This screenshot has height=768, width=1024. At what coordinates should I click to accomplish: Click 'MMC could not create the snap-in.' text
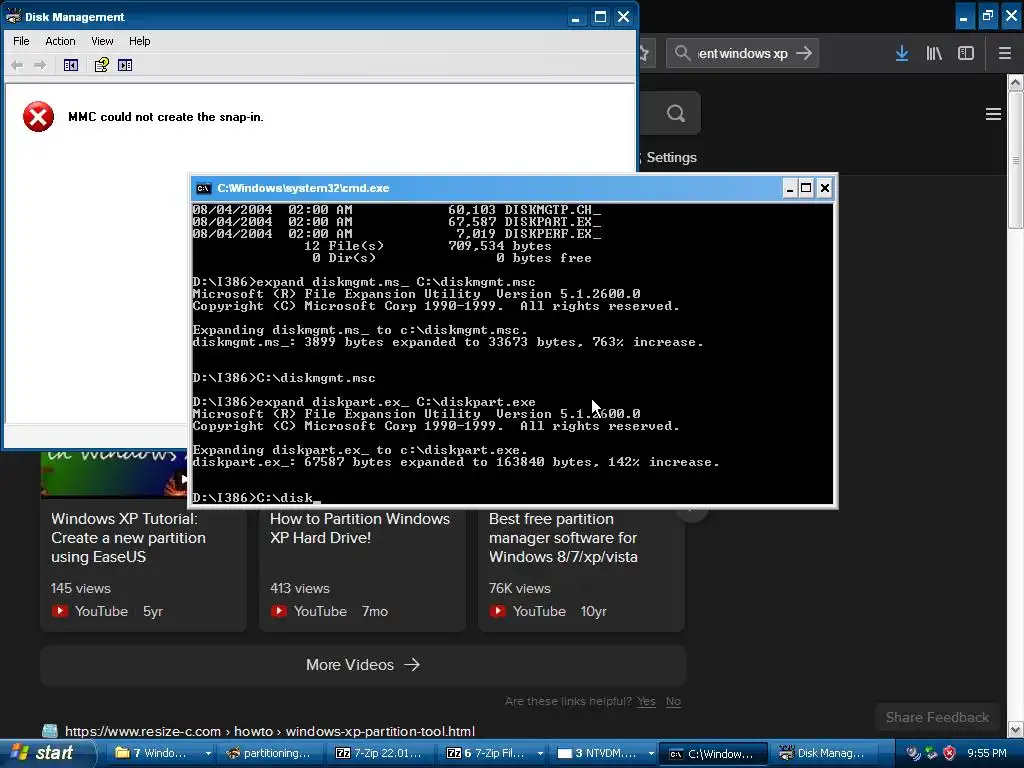coord(166,117)
